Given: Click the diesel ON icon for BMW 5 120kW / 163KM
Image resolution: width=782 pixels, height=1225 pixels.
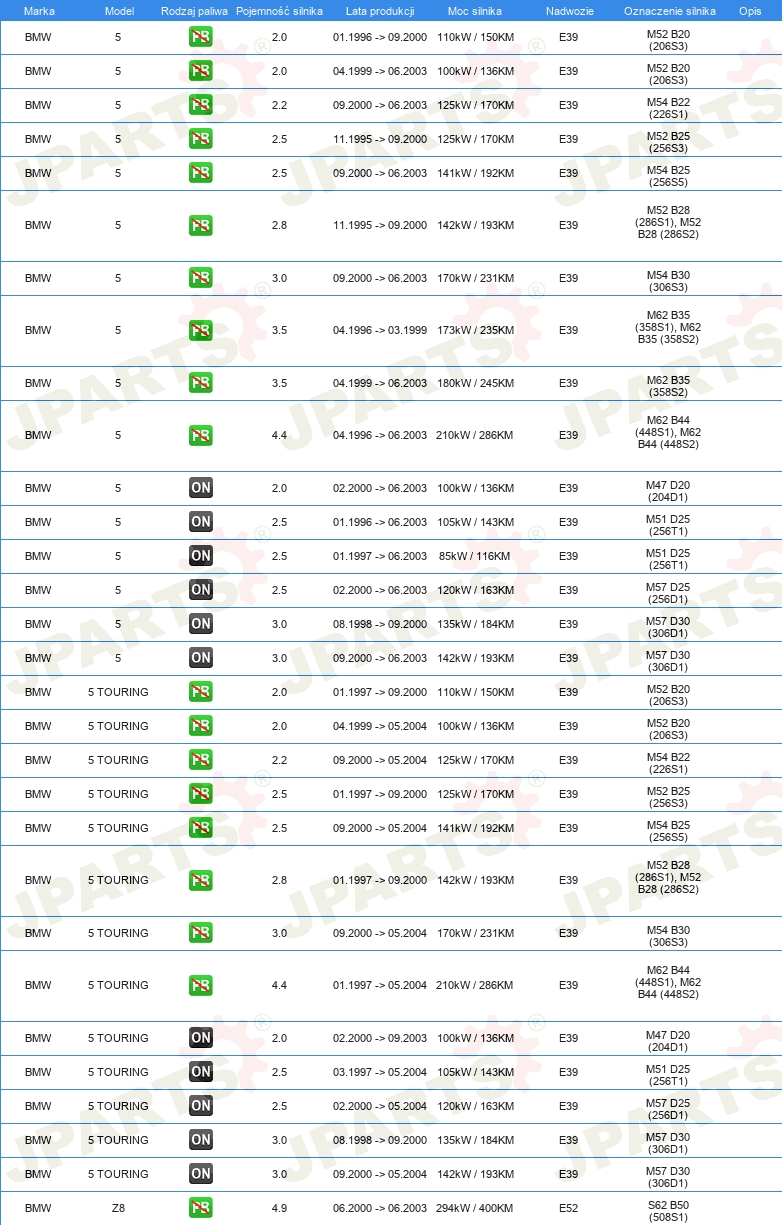Looking at the screenshot, I should [x=201, y=590].
